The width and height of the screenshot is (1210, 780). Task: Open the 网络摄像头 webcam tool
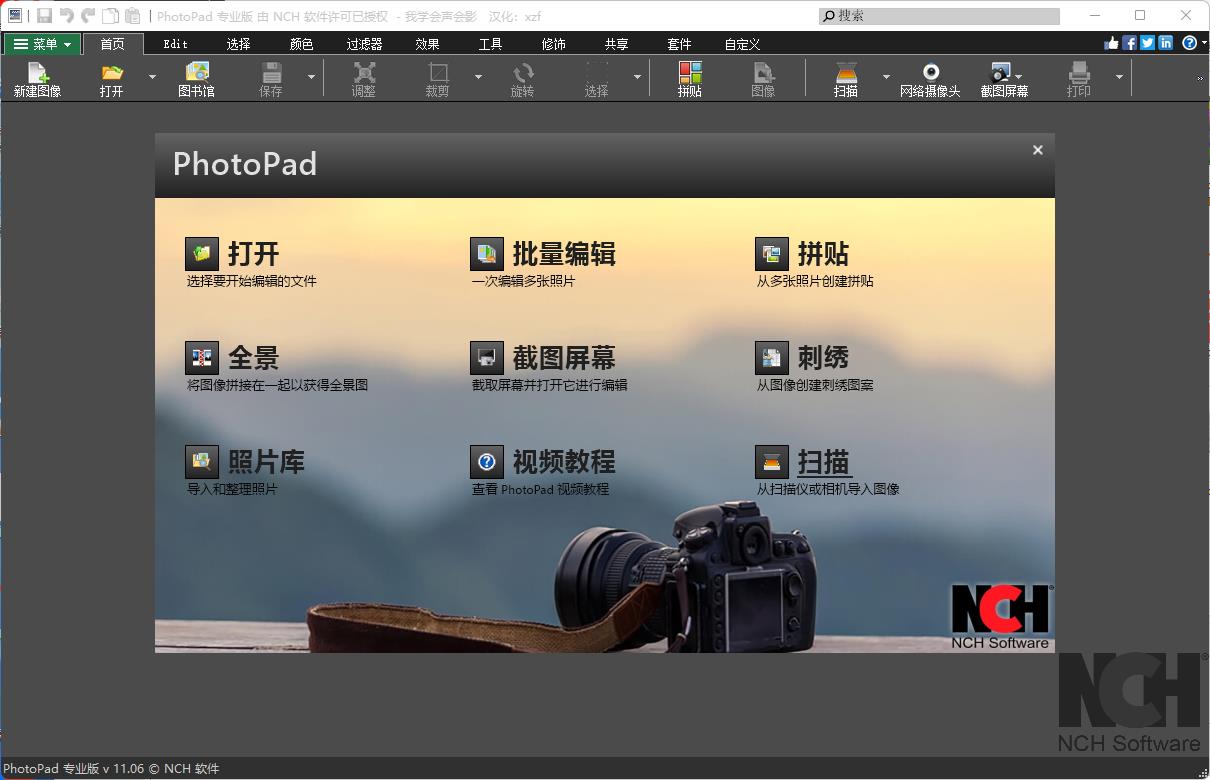930,78
